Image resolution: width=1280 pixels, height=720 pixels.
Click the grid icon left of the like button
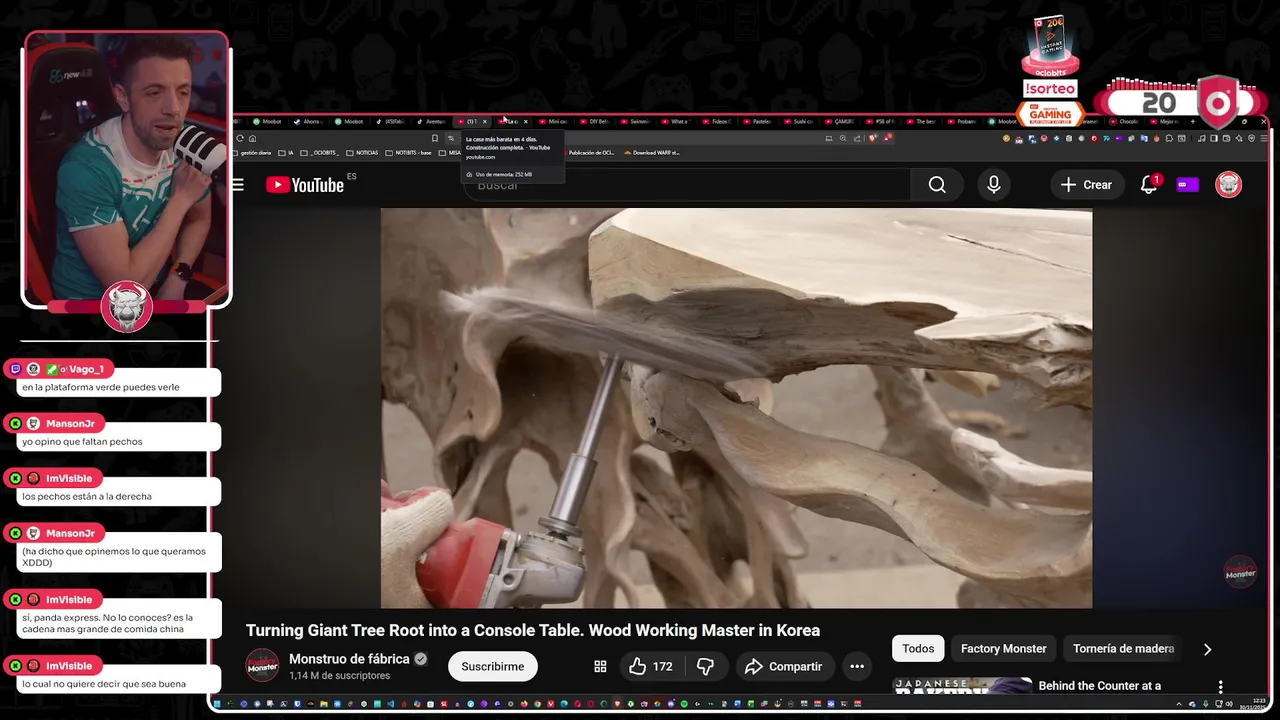[600, 666]
